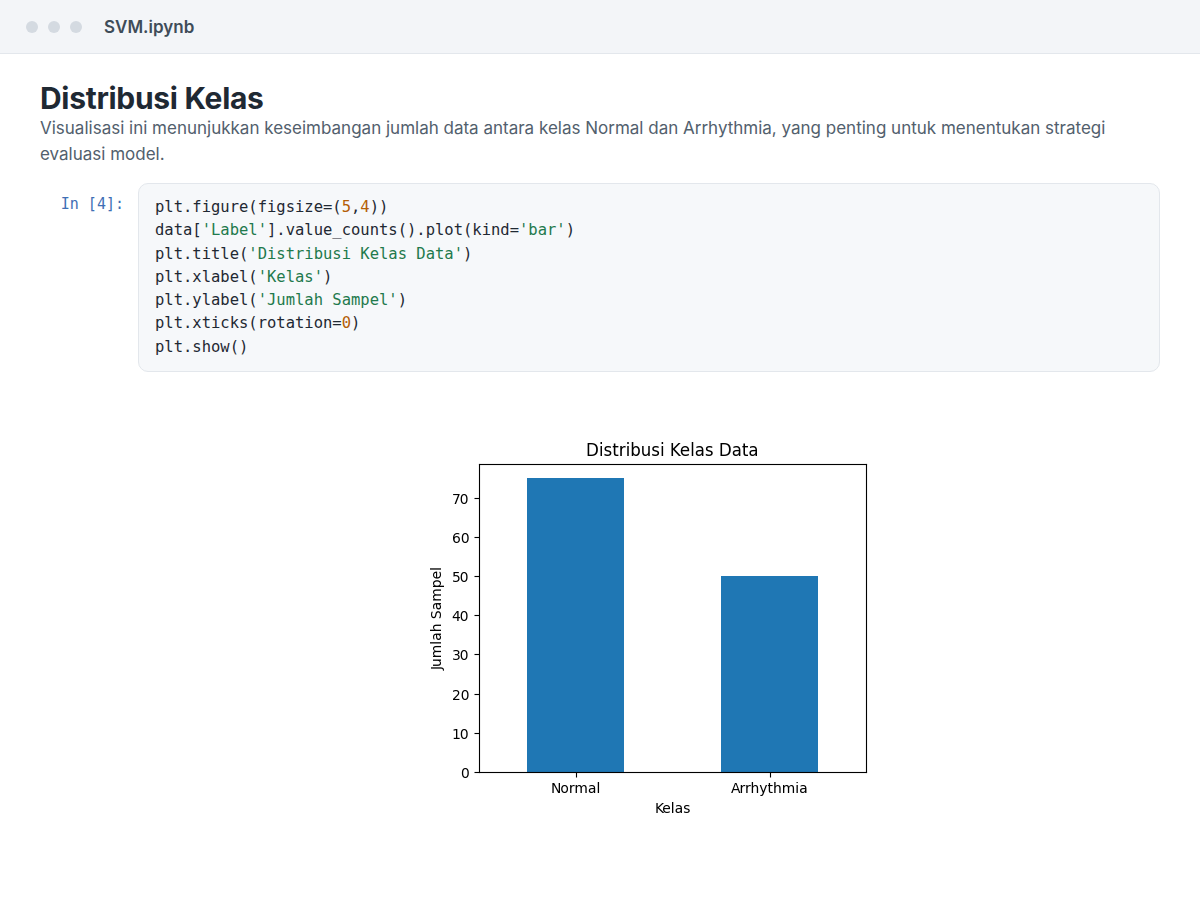Click the plt.ylabel('Jumlah Sampel') code line
The width and height of the screenshot is (1200, 900).
[x=281, y=300]
